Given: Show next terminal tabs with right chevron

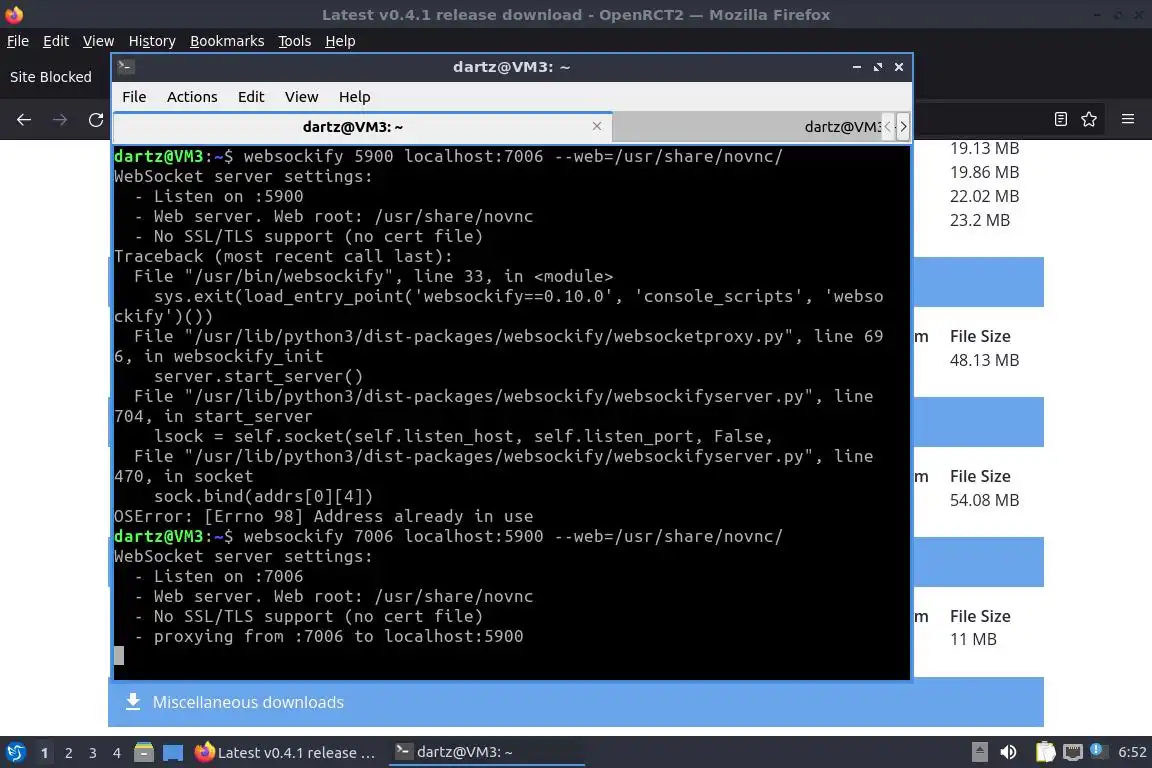Looking at the screenshot, I should point(904,126).
